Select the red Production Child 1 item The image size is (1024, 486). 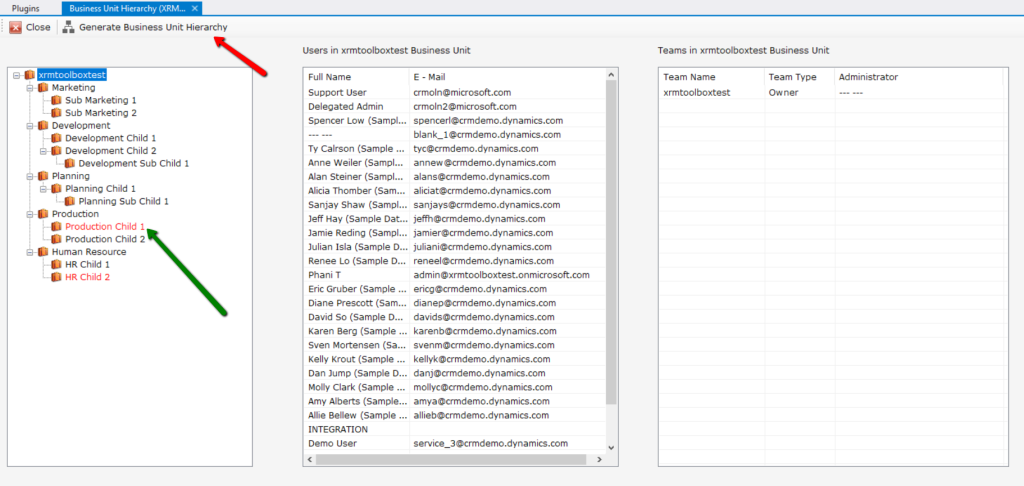click(x=105, y=227)
